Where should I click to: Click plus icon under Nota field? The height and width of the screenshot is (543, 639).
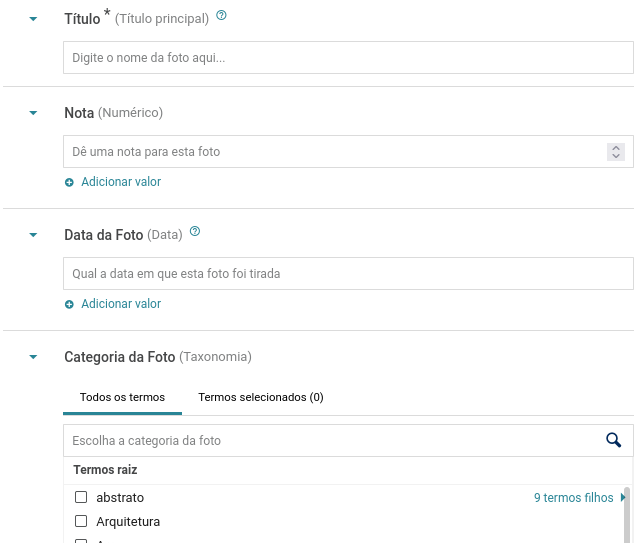click(69, 182)
